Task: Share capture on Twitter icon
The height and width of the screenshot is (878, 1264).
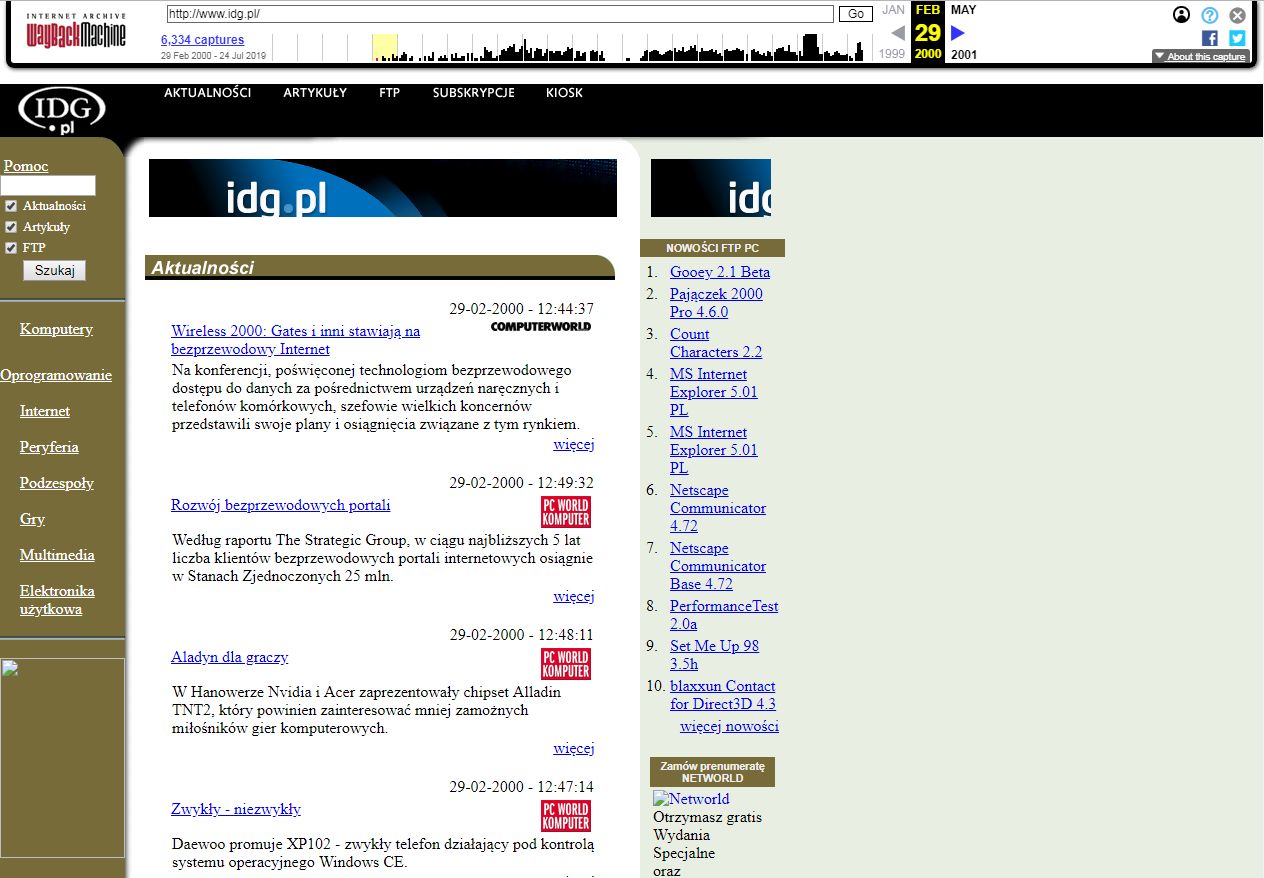Action: 1237,38
